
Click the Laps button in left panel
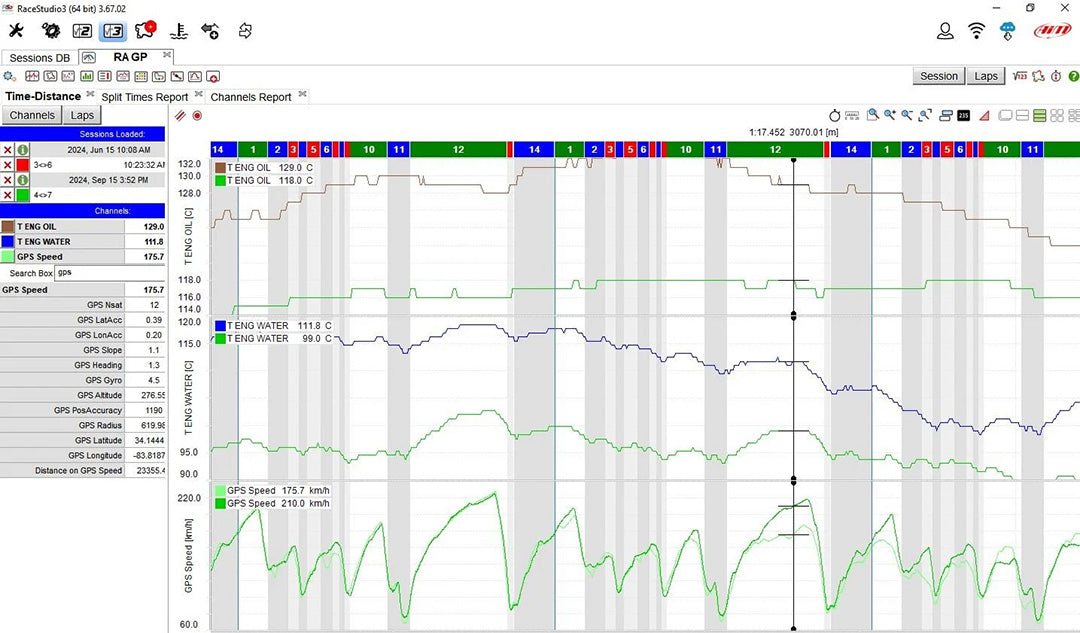(x=82, y=115)
